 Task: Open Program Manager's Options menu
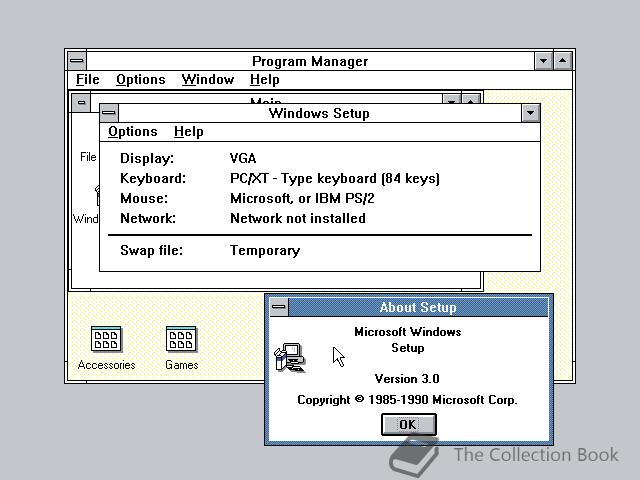coord(141,80)
